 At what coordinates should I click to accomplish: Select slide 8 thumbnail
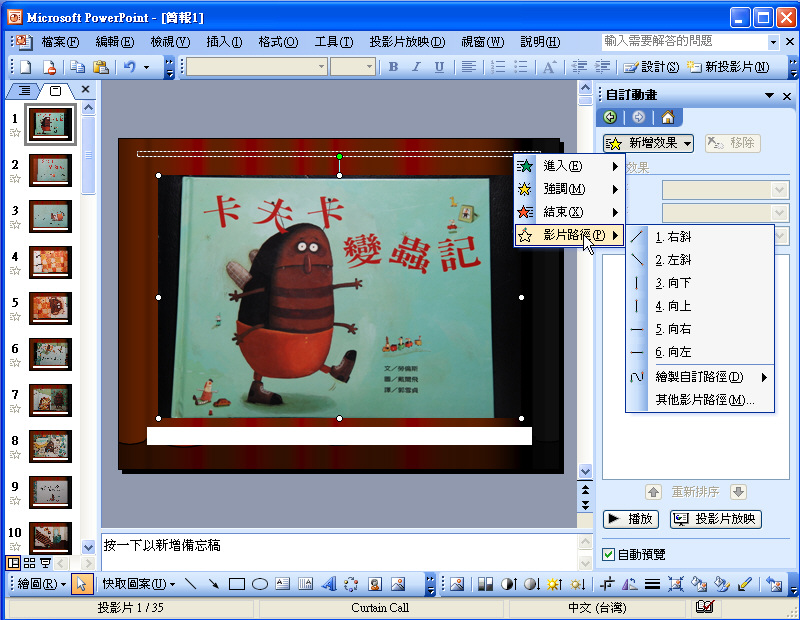tap(50, 446)
